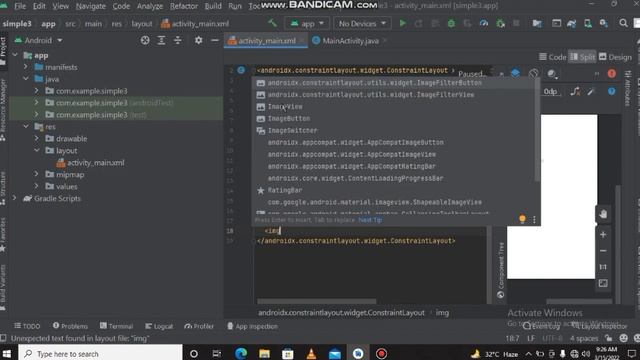Image resolution: width=640 pixels, height=360 pixels.
Task: Select the pan hand tool in preview
Action: click(x=603, y=214)
